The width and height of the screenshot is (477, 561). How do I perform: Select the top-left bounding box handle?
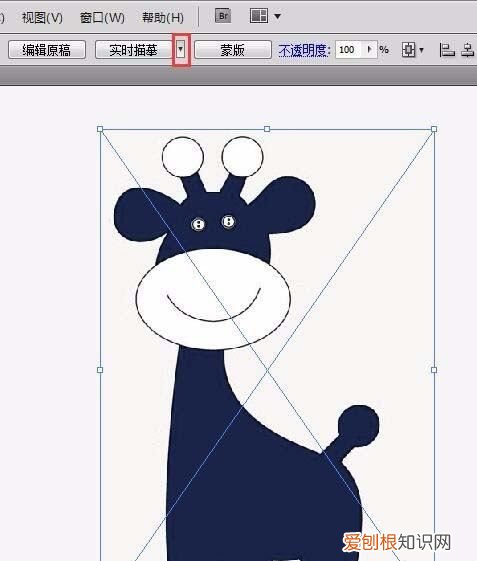coord(100,129)
